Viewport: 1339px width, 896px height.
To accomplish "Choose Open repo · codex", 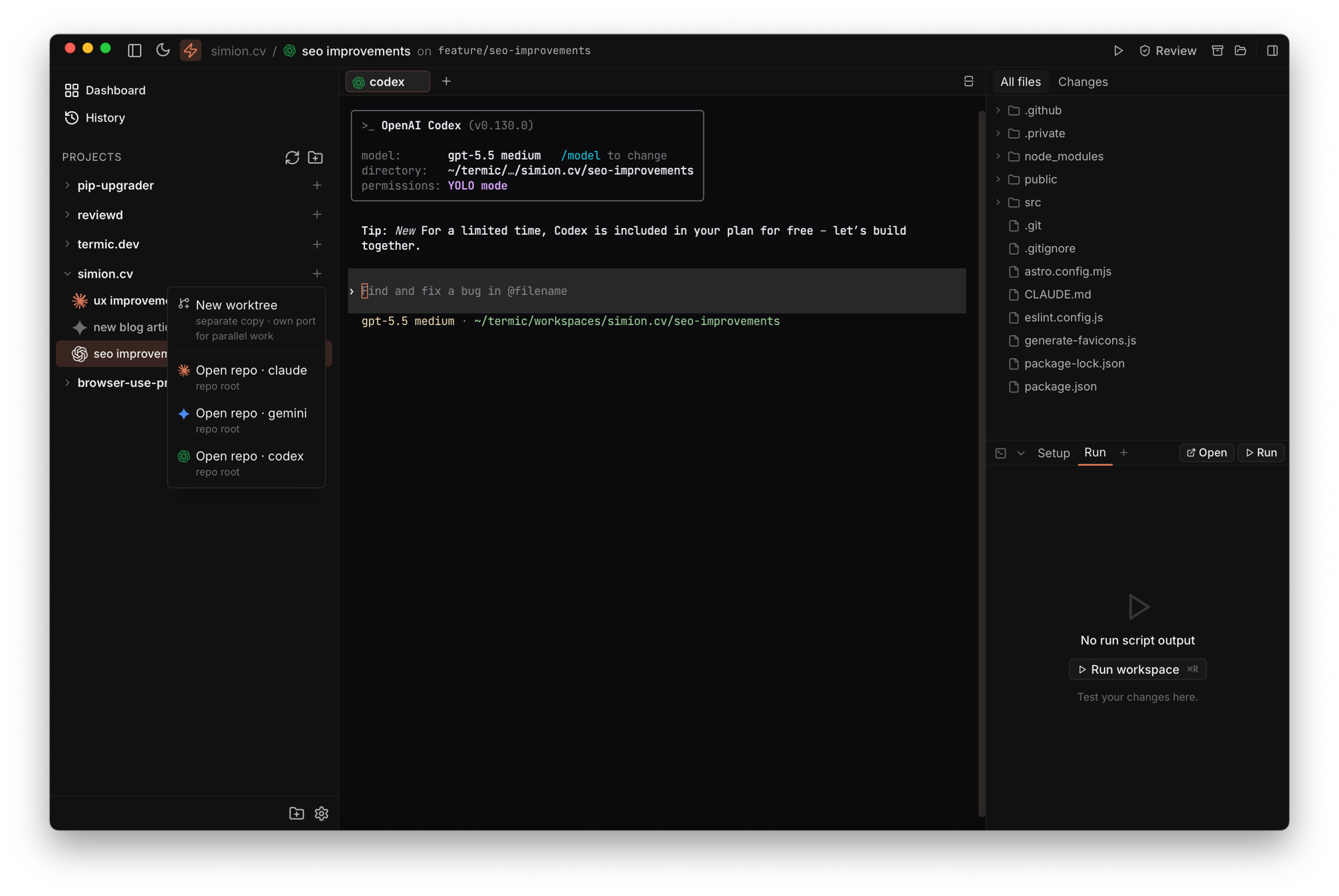I will (x=246, y=463).
